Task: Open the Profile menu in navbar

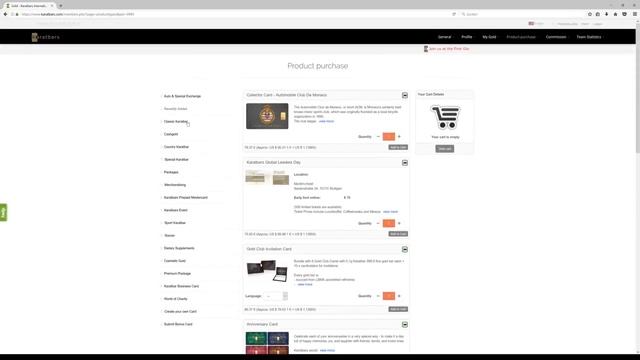Action: (467, 37)
